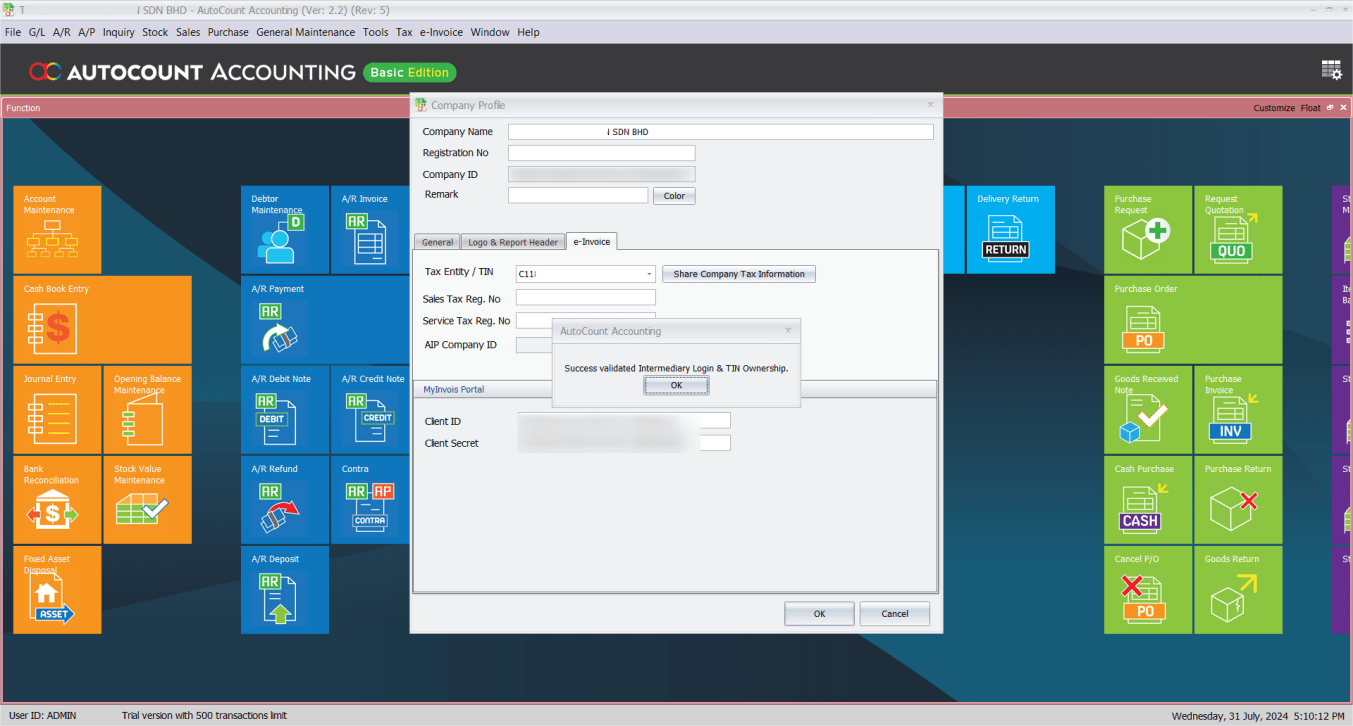Open the File menu
This screenshot has width=1353, height=726.
pyautogui.click(x=13, y=32)
